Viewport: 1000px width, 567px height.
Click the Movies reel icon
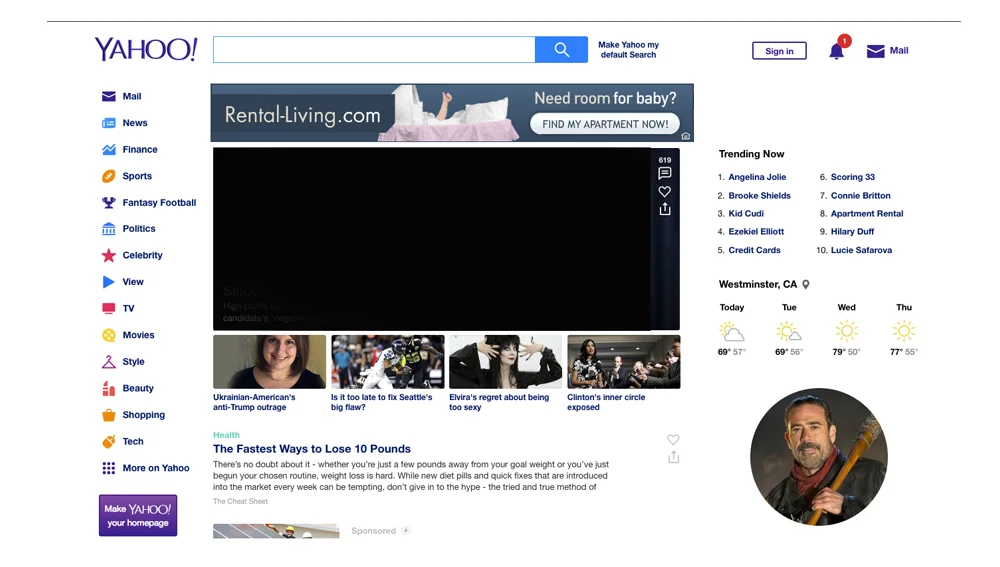pyautogui.click(x=109, y=335)
